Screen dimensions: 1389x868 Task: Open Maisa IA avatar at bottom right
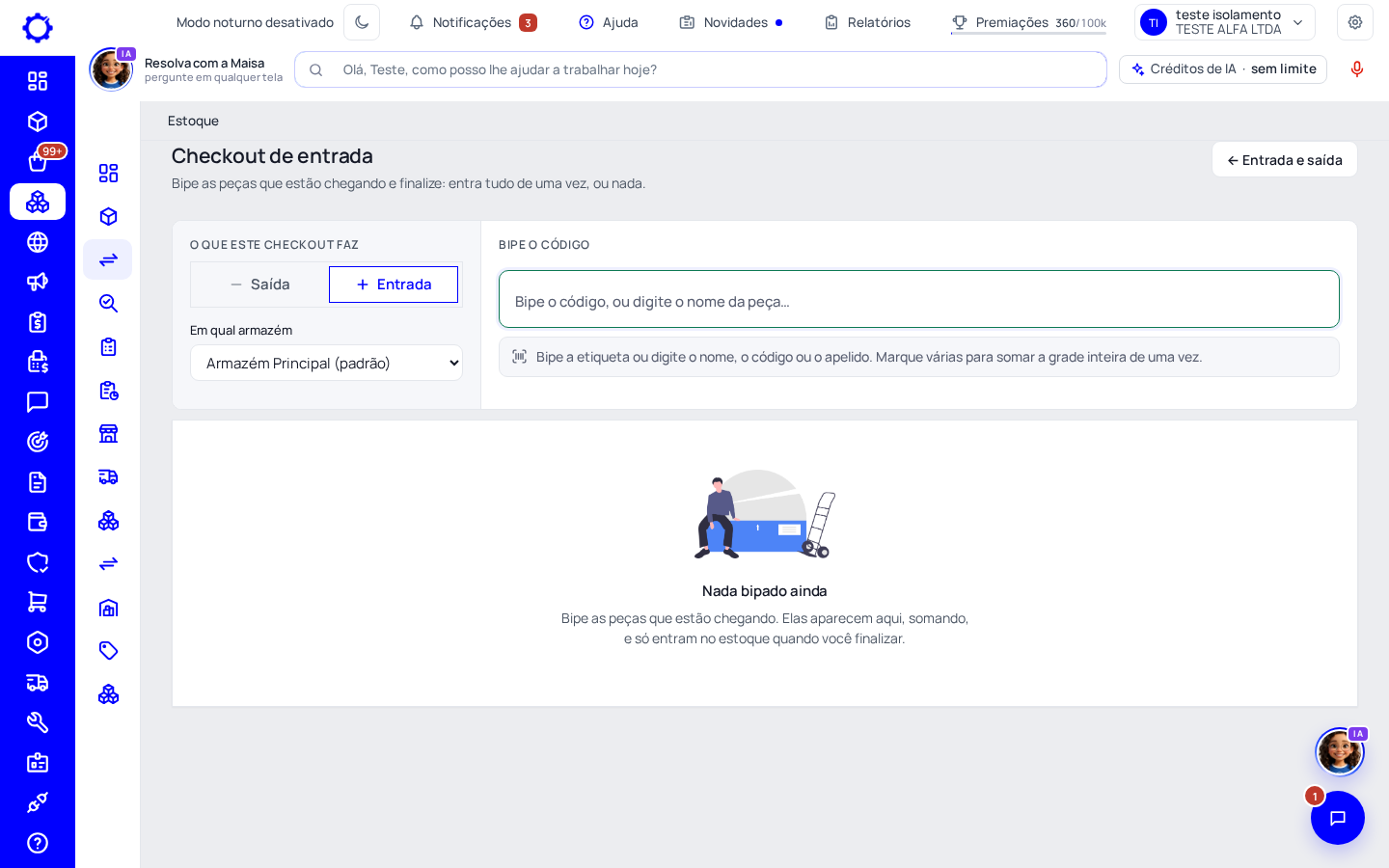(x=1340, y=752)
